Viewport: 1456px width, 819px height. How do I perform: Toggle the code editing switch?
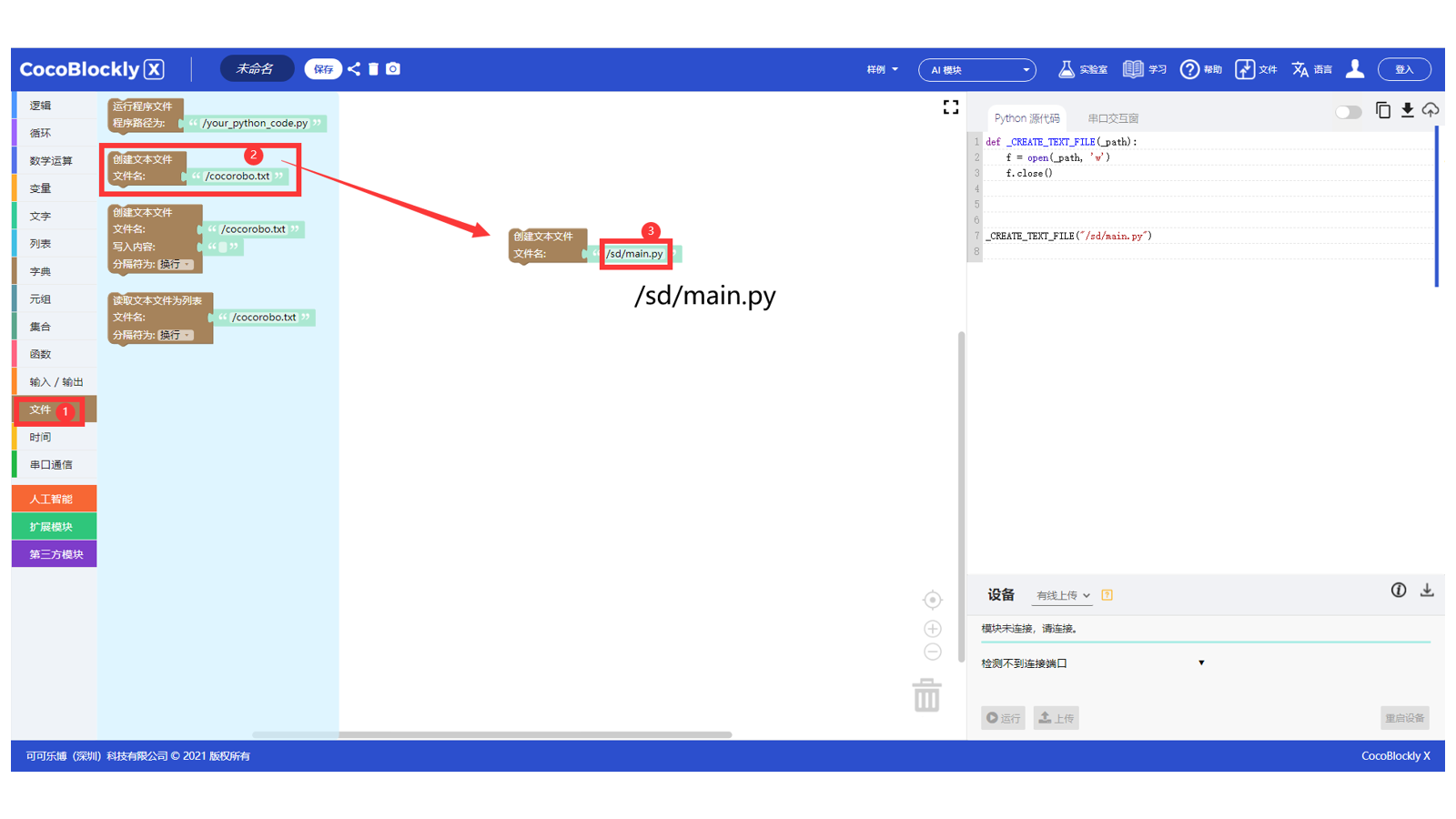tap(1348, 112)
